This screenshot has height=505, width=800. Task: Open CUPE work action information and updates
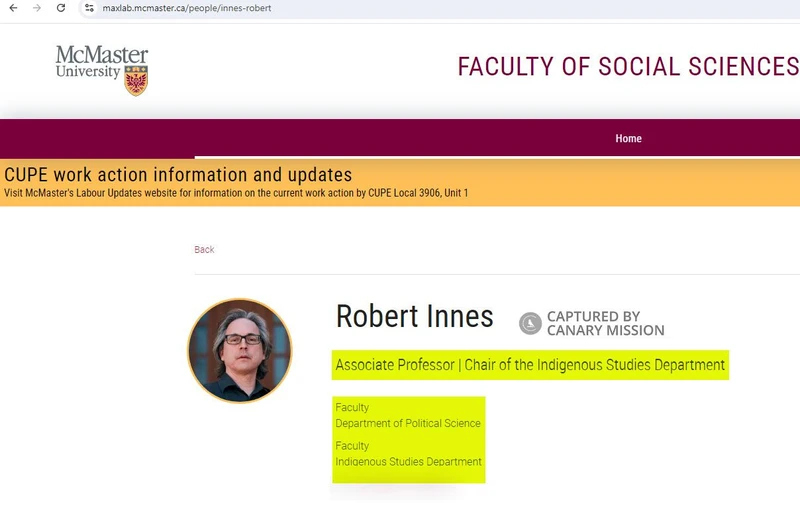pyautogui.click(x=178, y=175)
